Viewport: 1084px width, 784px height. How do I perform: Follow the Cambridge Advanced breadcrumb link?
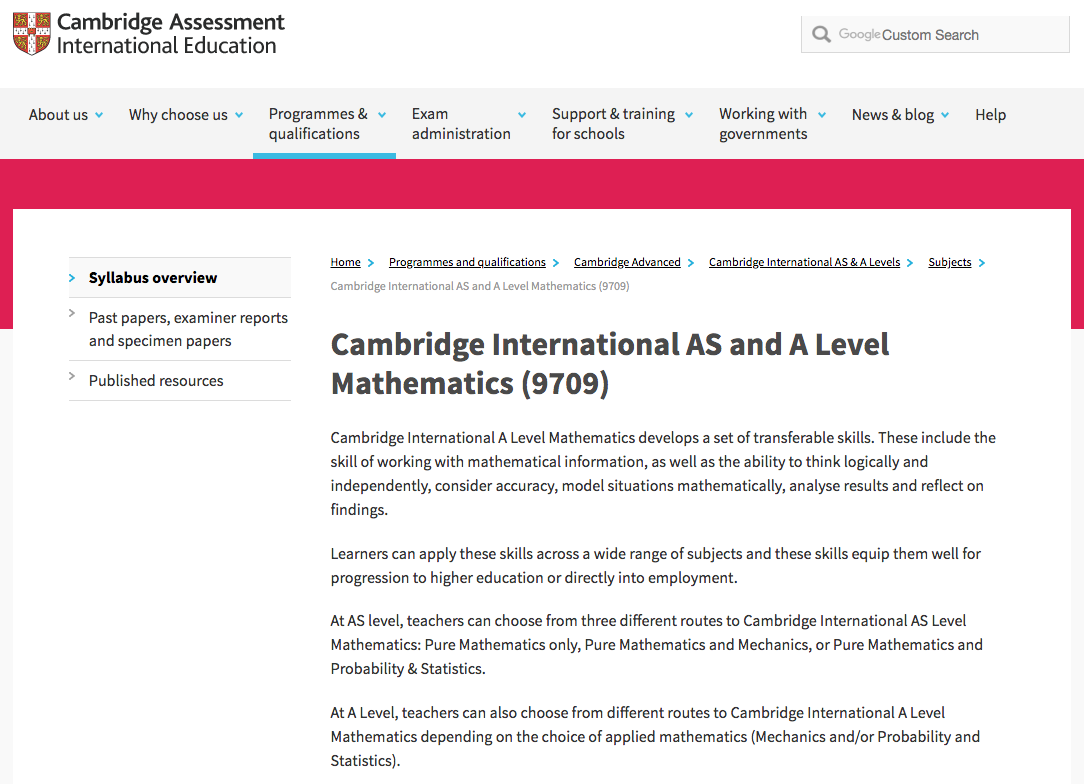click(x=627, y=262)
